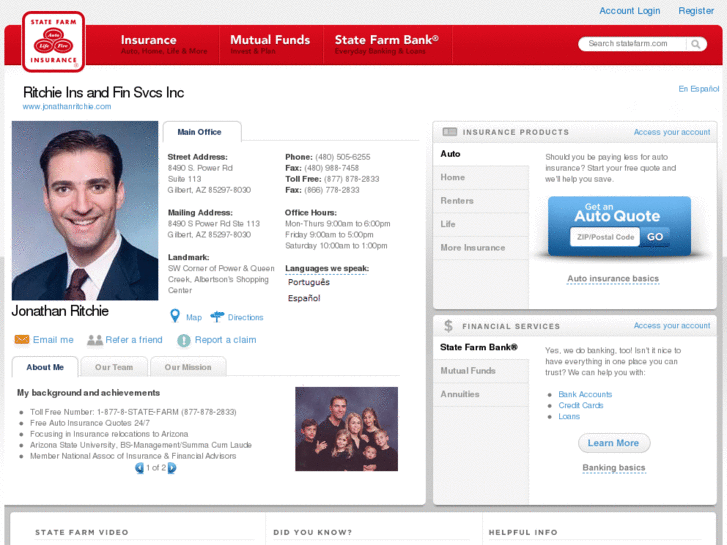Access your account in Financial Services

pos(672,326)
